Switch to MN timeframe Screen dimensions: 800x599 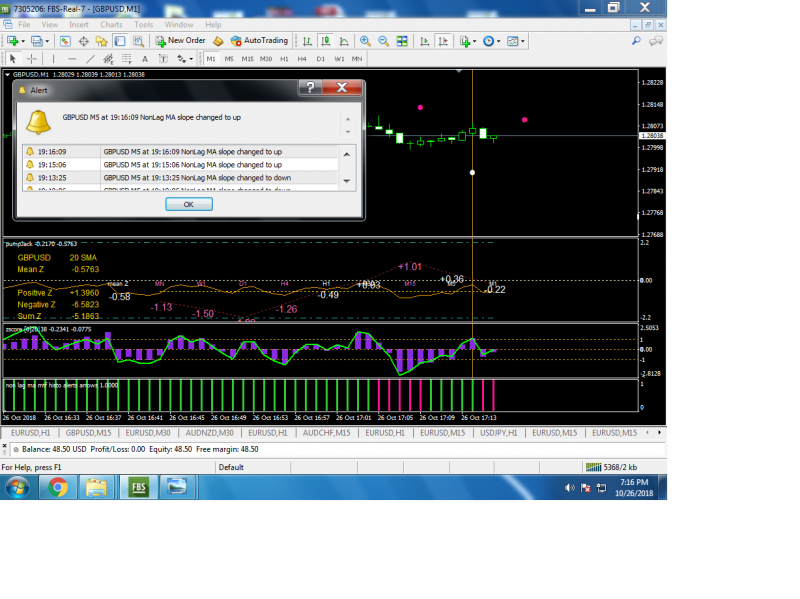coord(357,59)
